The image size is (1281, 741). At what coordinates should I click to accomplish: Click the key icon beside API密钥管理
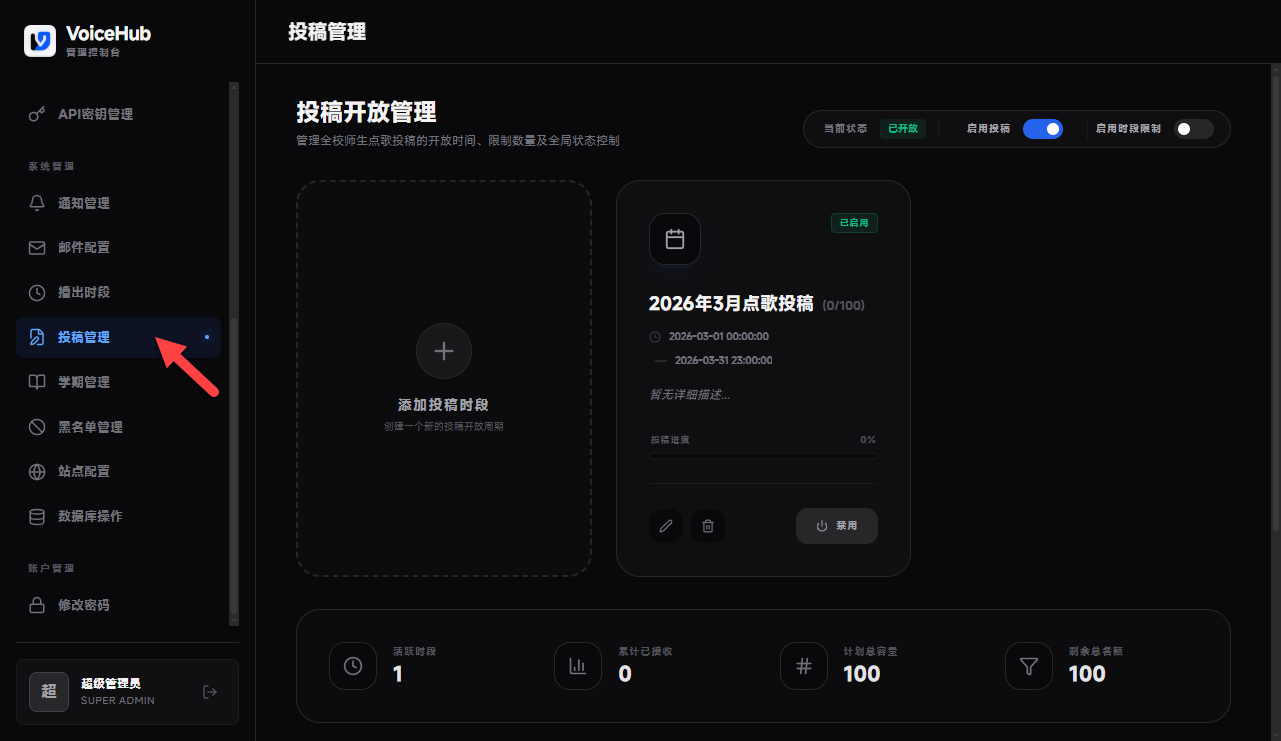tap(37, 114)
